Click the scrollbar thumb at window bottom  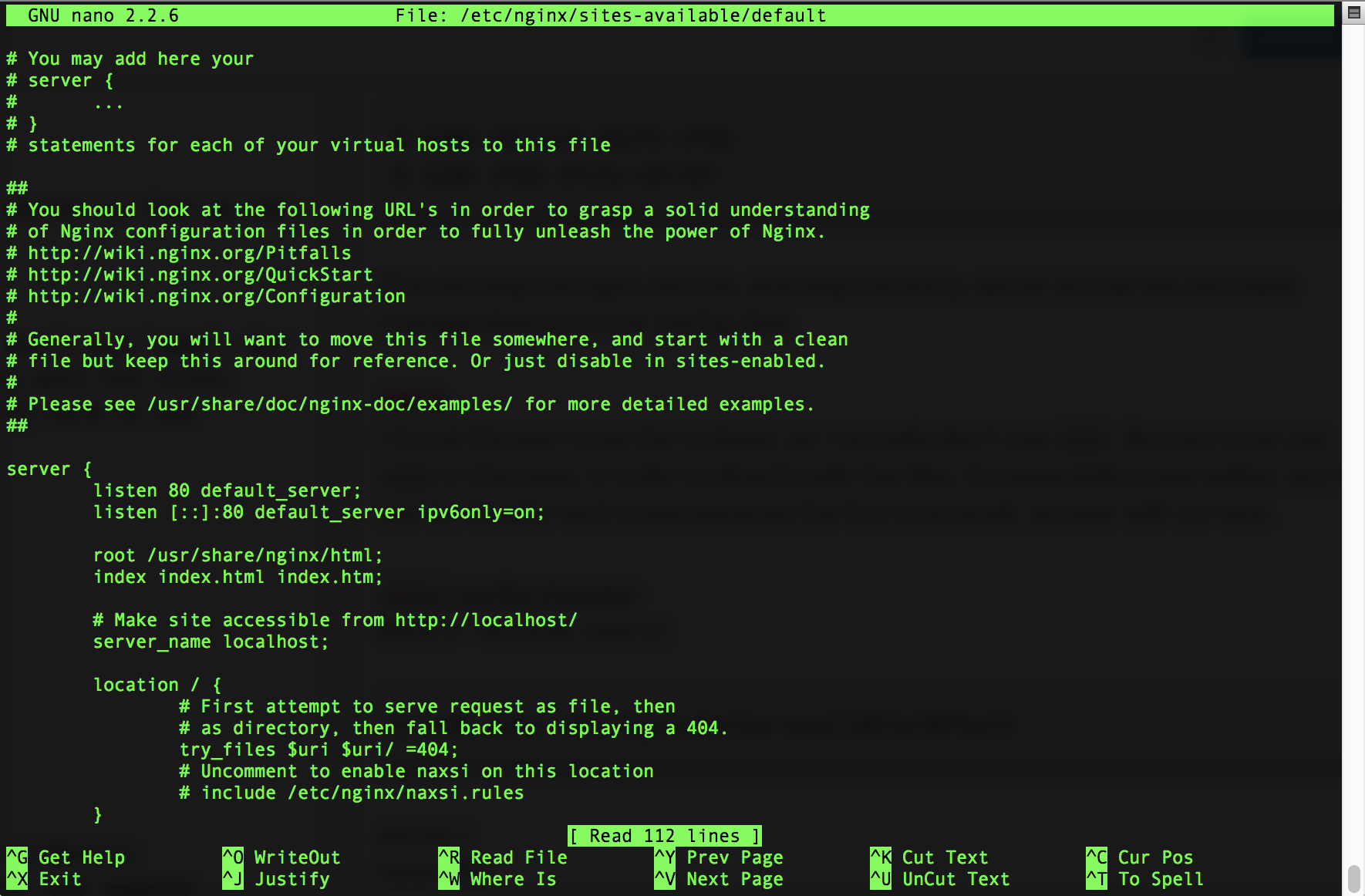tap(1353, 878)
